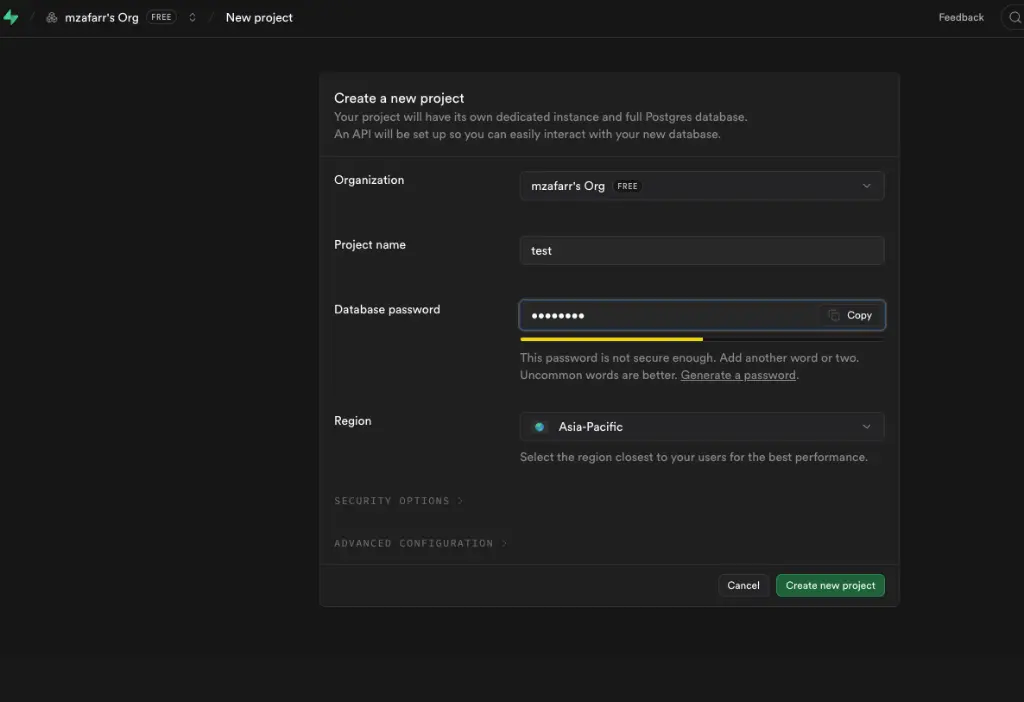Viewport: 1024px width, 702px height.
Task: Click the Project name input field
Action: 701,251
